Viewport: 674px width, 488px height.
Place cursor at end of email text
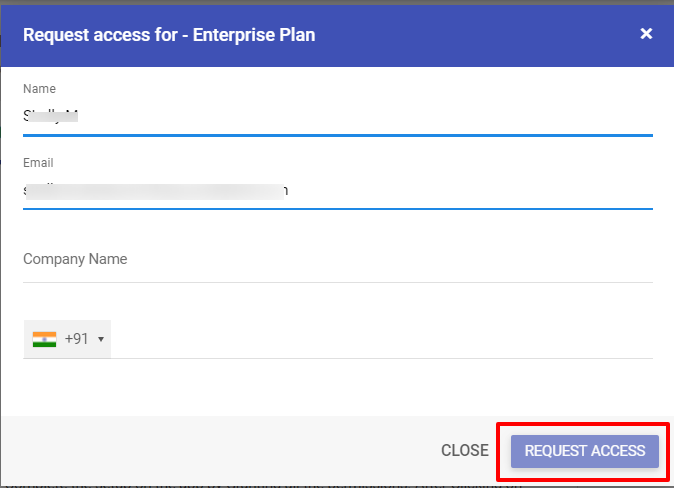pos(288,191)
